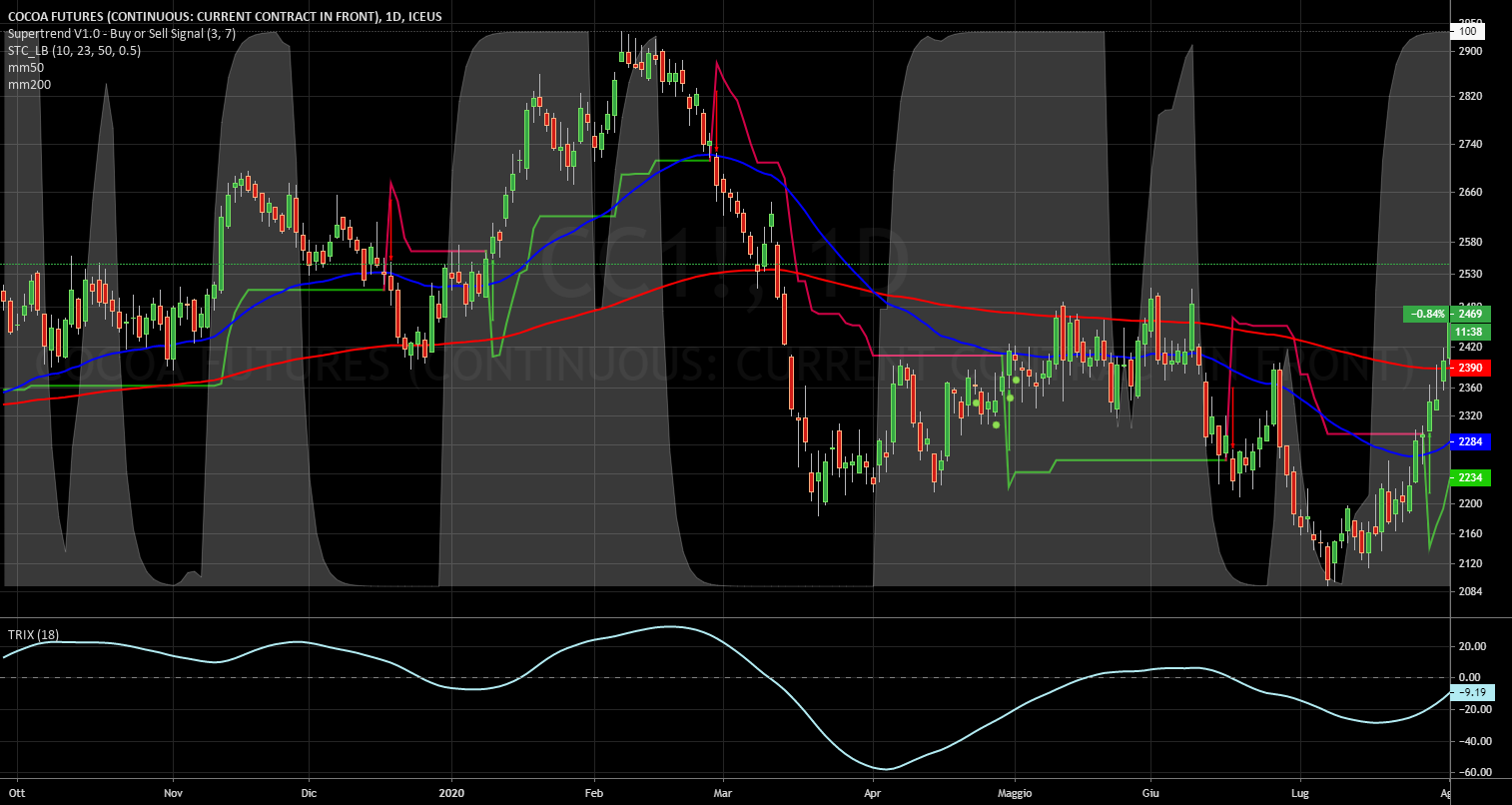
Task: Click 2160 on the price axis
Action: [1470, 533]
